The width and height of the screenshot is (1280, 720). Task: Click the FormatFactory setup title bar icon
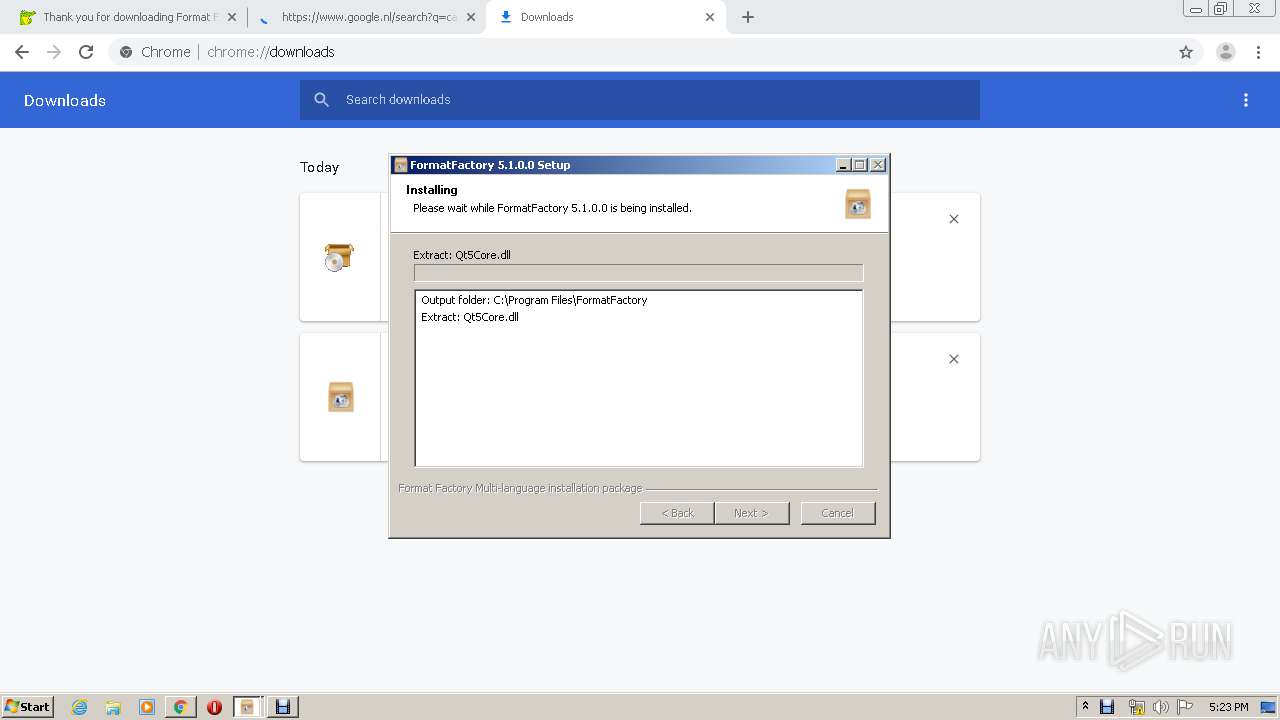point(400,165)
